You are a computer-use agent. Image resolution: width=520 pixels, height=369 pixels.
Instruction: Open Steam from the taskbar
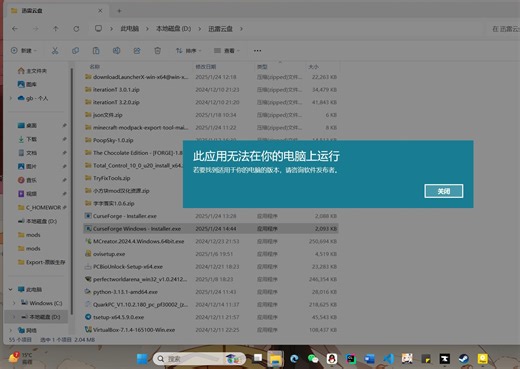point(464,359)
